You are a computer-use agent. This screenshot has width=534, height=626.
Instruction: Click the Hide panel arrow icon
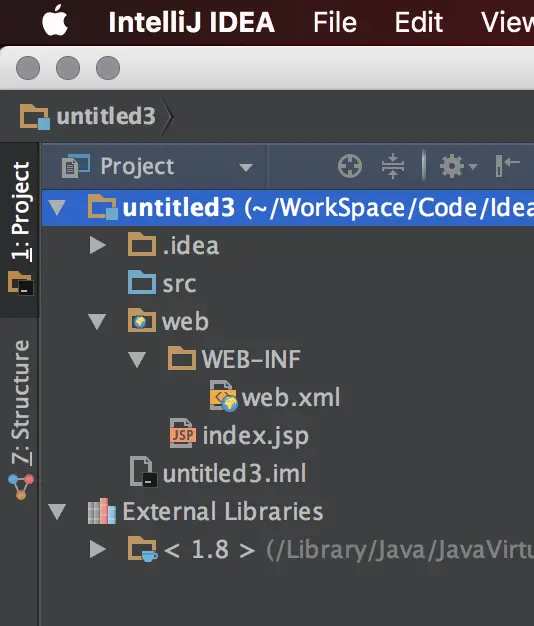tap(507, 166)
